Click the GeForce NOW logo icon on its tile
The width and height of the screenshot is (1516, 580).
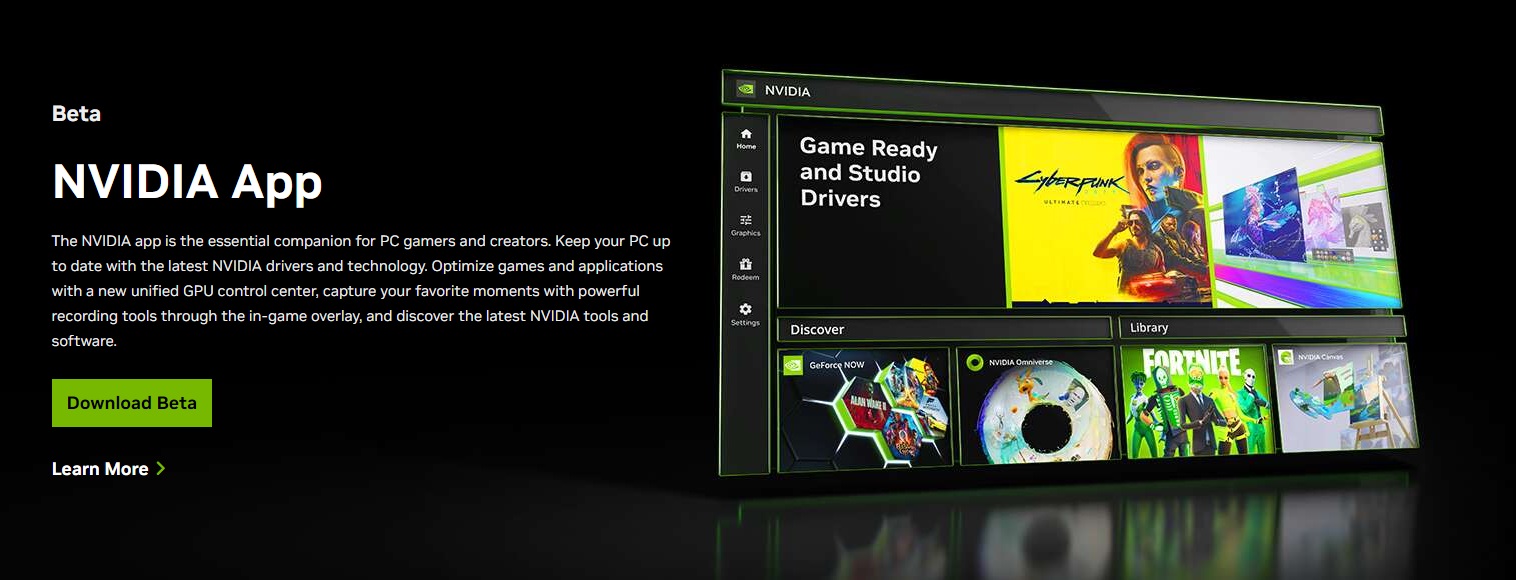[x=793, y=365]
